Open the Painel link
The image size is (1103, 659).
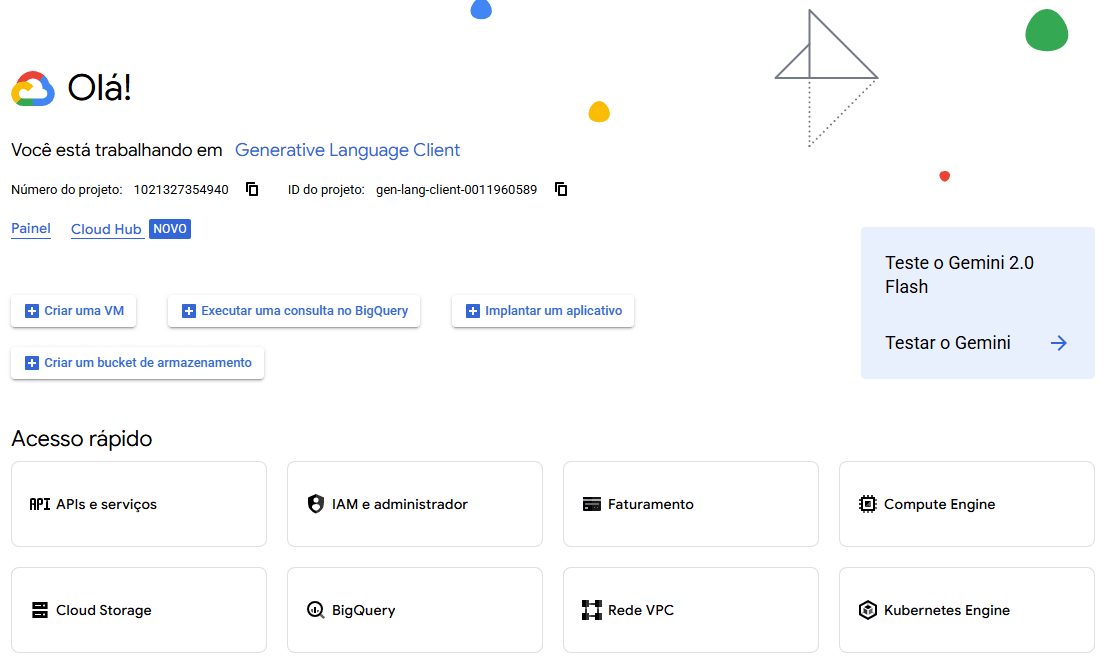click(x=31, y=229)
